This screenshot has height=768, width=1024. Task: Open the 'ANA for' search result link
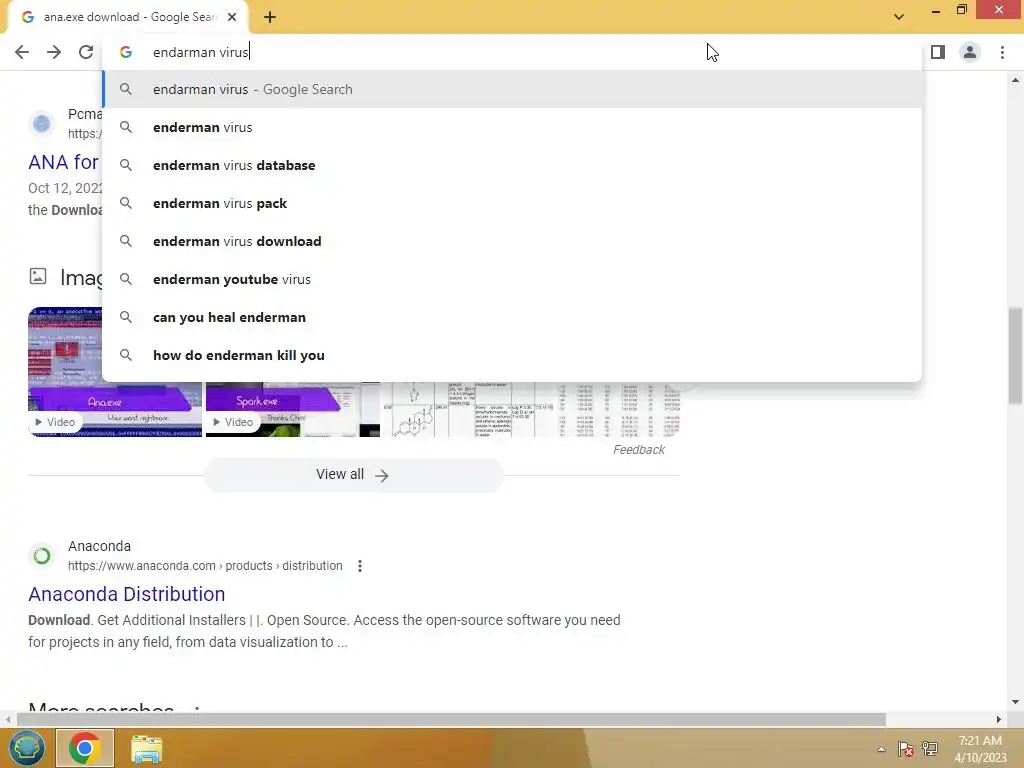point(63,162)
